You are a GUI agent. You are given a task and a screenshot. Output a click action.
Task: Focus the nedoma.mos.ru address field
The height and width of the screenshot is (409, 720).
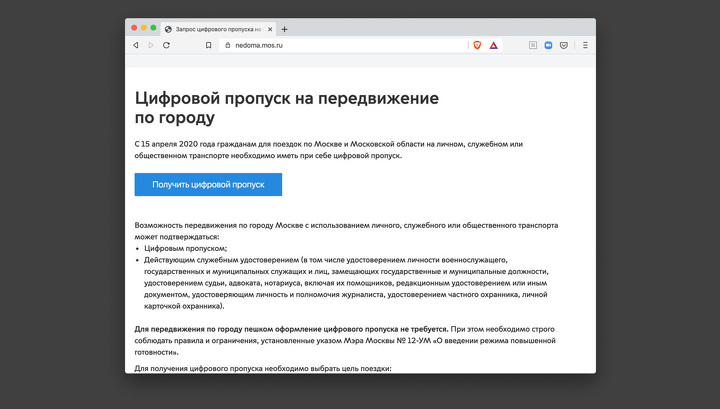(x=300, y=45)
